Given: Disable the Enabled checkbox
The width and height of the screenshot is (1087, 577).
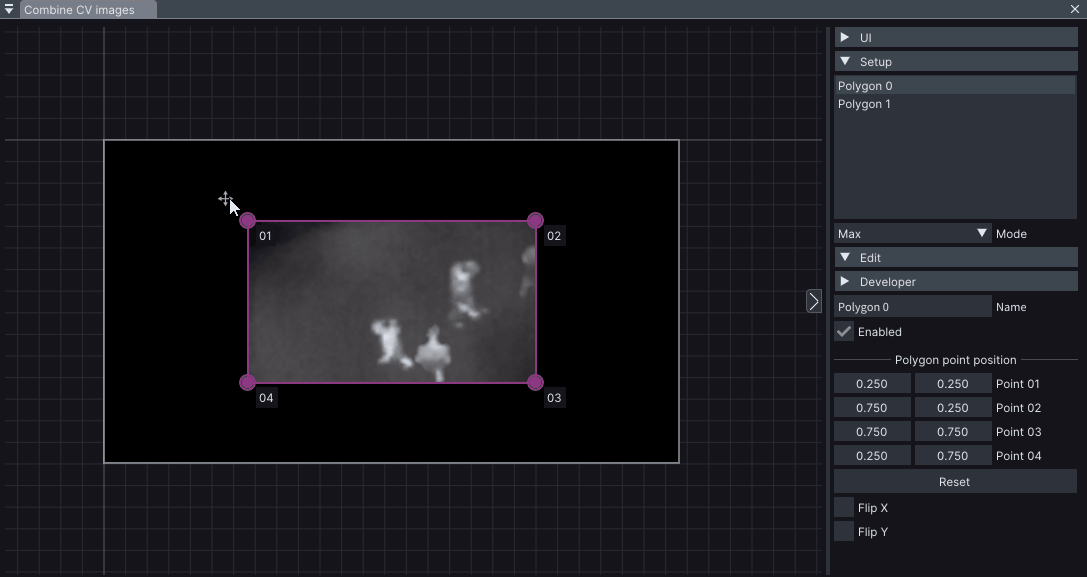Looking at the screenshot, I should [845, 332].
